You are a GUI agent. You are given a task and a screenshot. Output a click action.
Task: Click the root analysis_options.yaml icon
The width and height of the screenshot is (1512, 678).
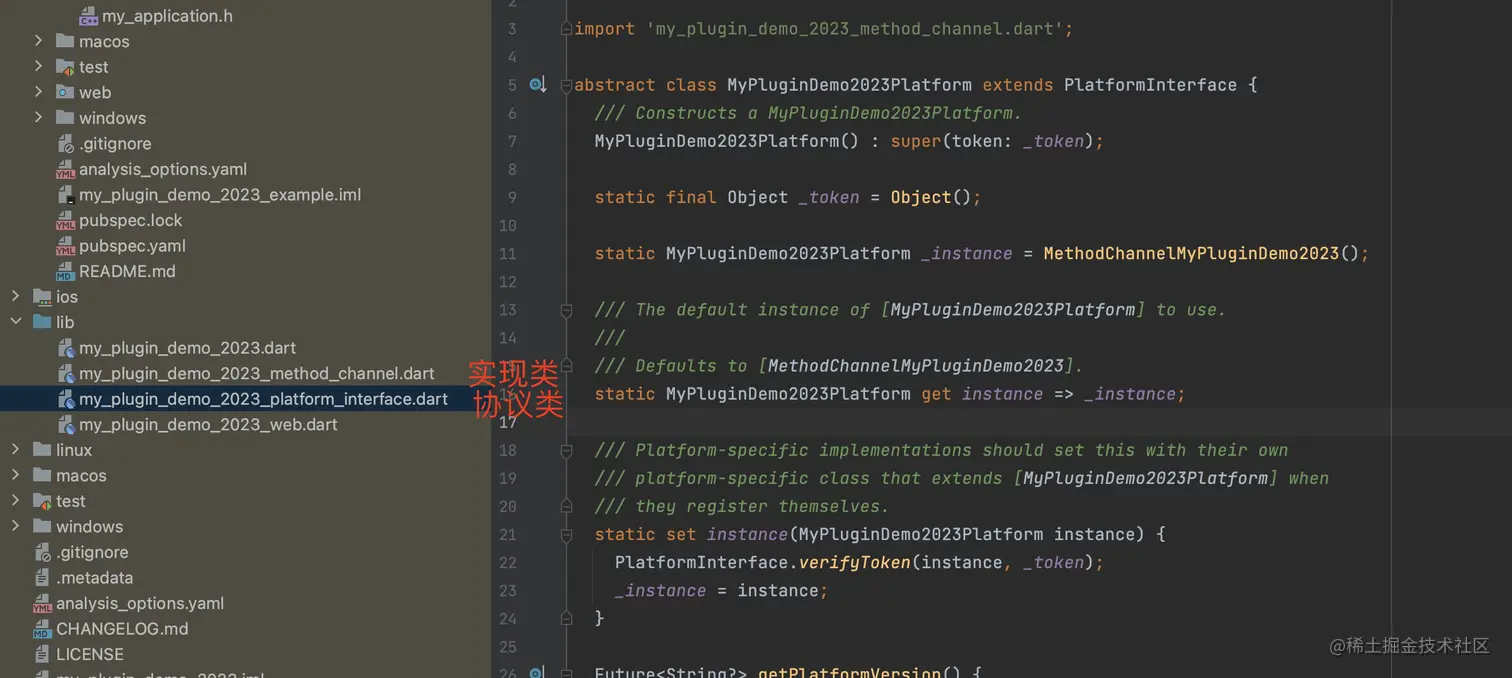[x=42, y=603]
